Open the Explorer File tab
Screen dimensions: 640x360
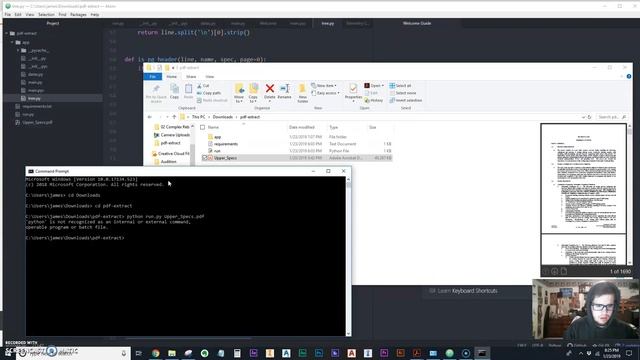click(153, 77)
